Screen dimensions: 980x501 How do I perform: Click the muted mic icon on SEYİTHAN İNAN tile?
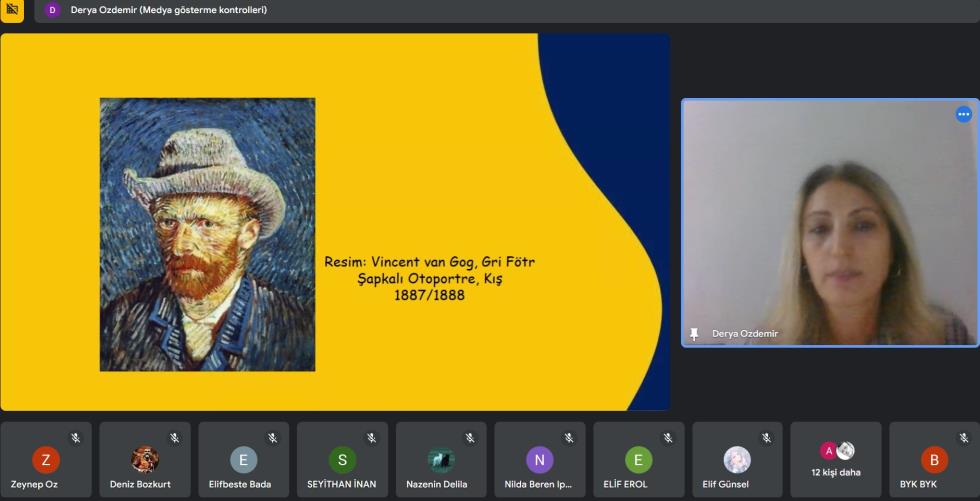click(372, 438)
